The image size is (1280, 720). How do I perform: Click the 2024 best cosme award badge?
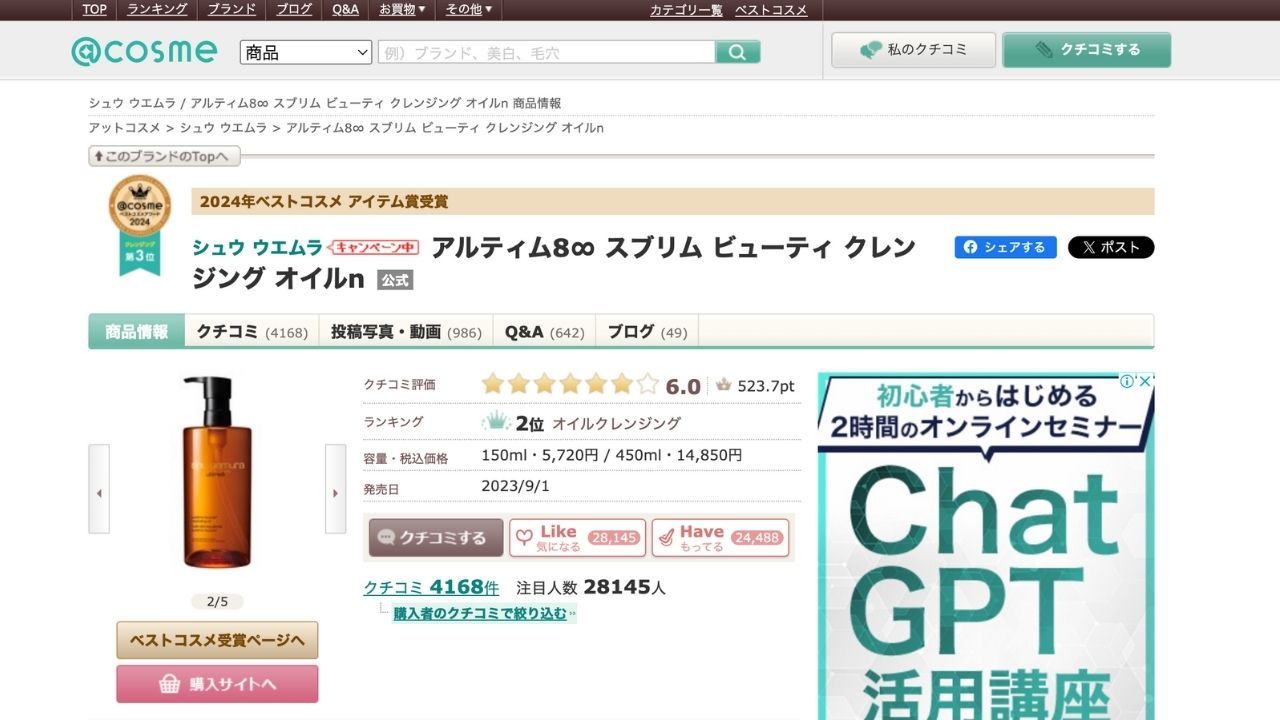click(140, 225)
